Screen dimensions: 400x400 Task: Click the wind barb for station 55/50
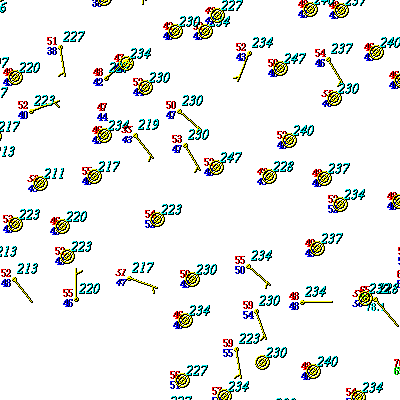259,276
